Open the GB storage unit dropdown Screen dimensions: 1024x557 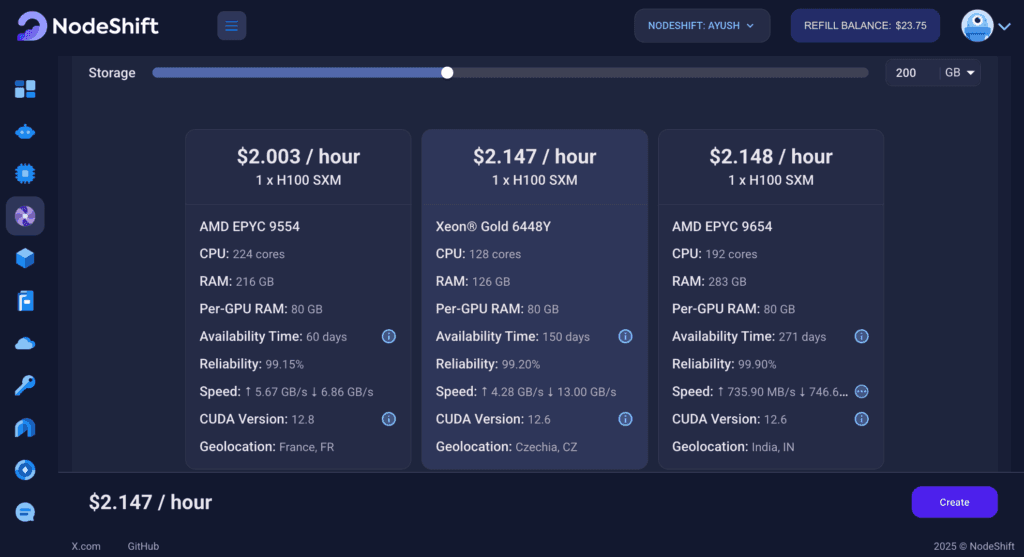click(961, 73)
